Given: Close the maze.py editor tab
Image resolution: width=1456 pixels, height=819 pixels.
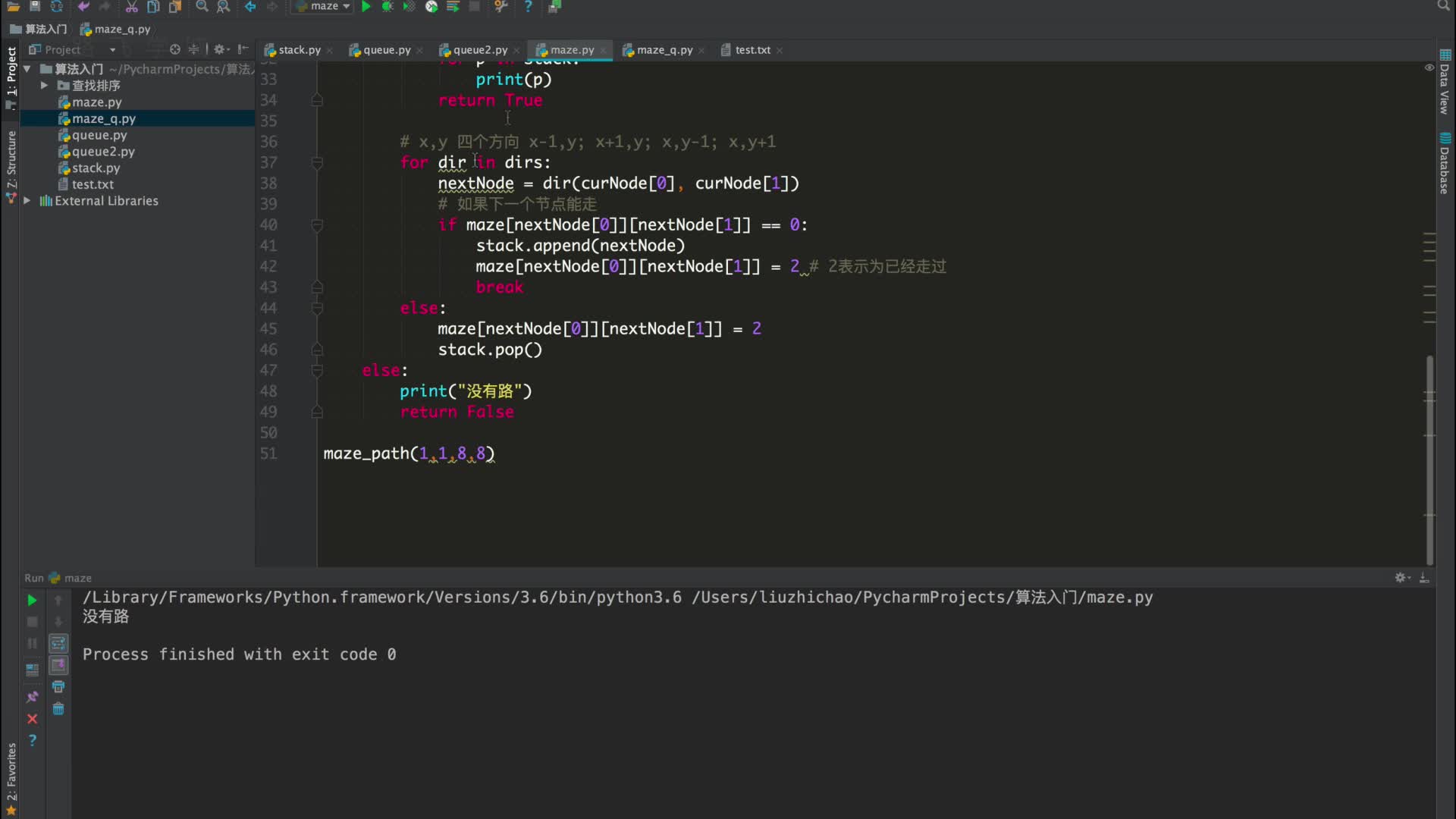Looking at the screenshot, I should coord(604,51).
